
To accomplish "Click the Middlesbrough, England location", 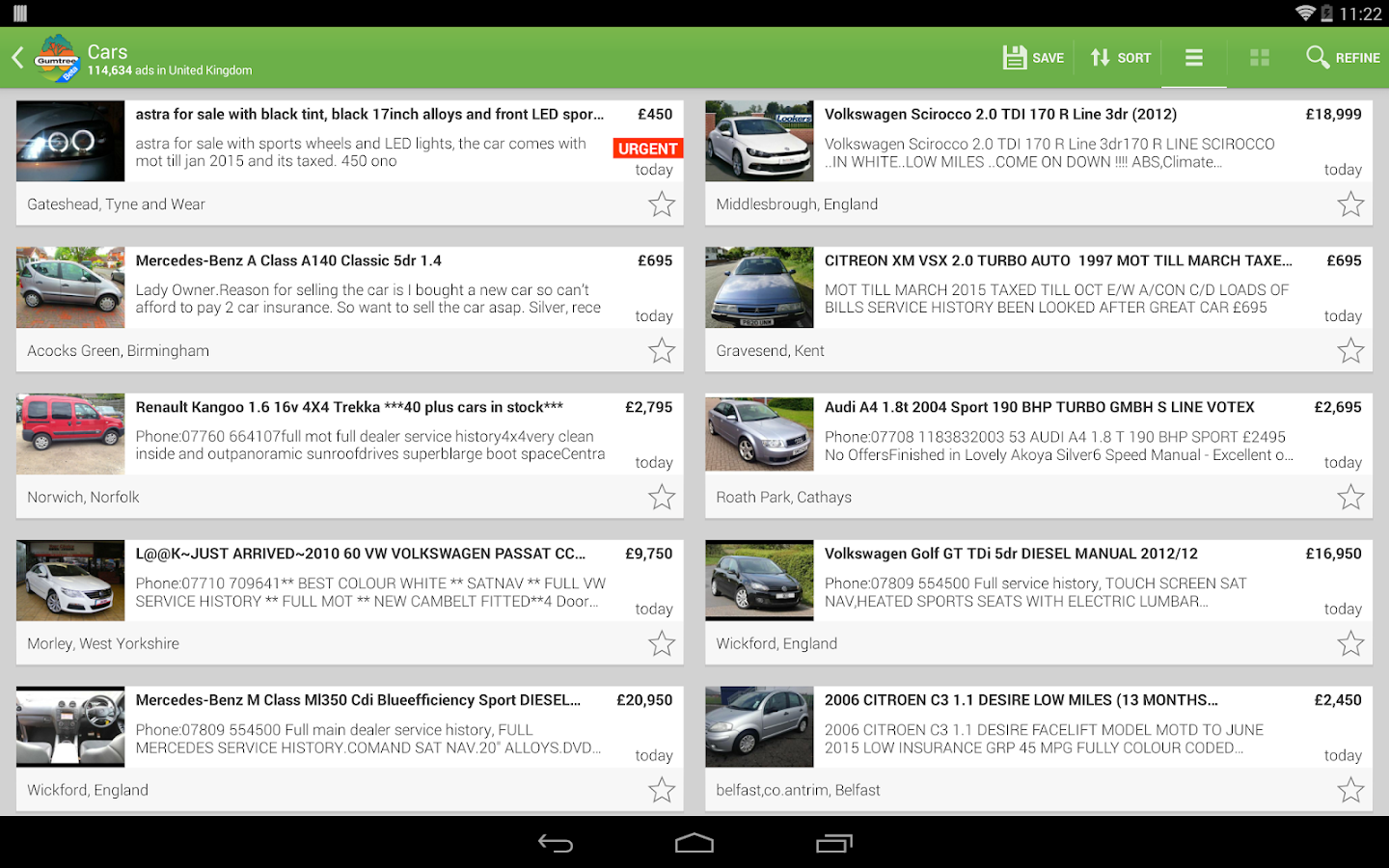I will tap(797, 204).
